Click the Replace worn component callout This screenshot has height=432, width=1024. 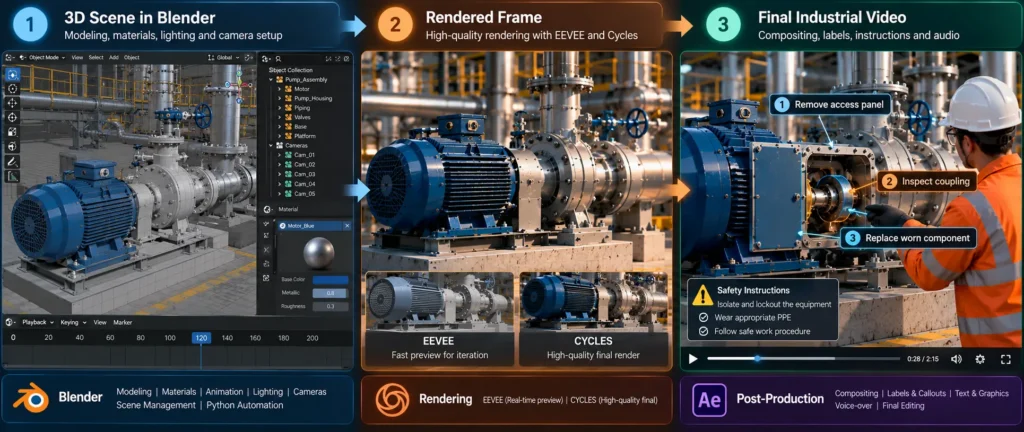[x=910, y=238]
